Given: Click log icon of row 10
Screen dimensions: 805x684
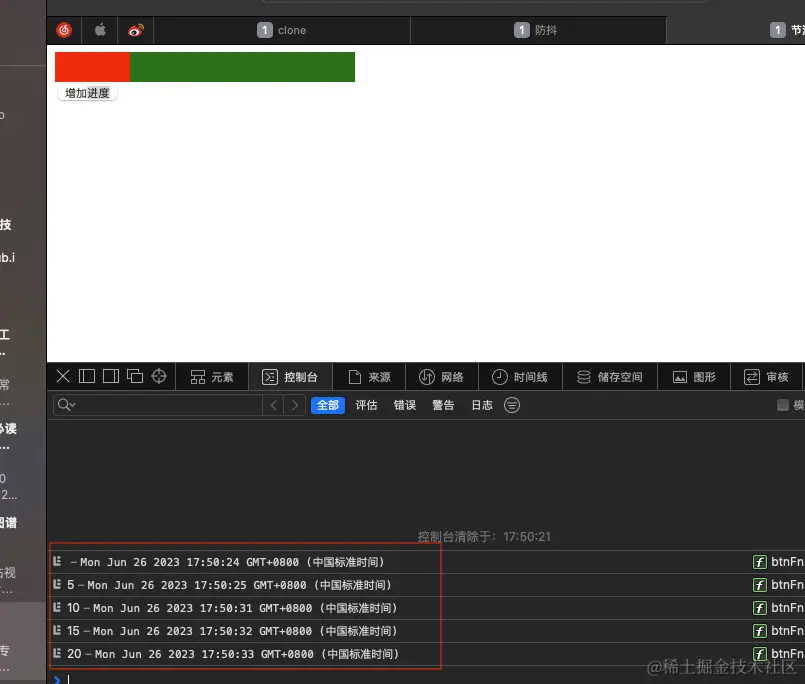Looking at the screenshot, I should [57, 607].
